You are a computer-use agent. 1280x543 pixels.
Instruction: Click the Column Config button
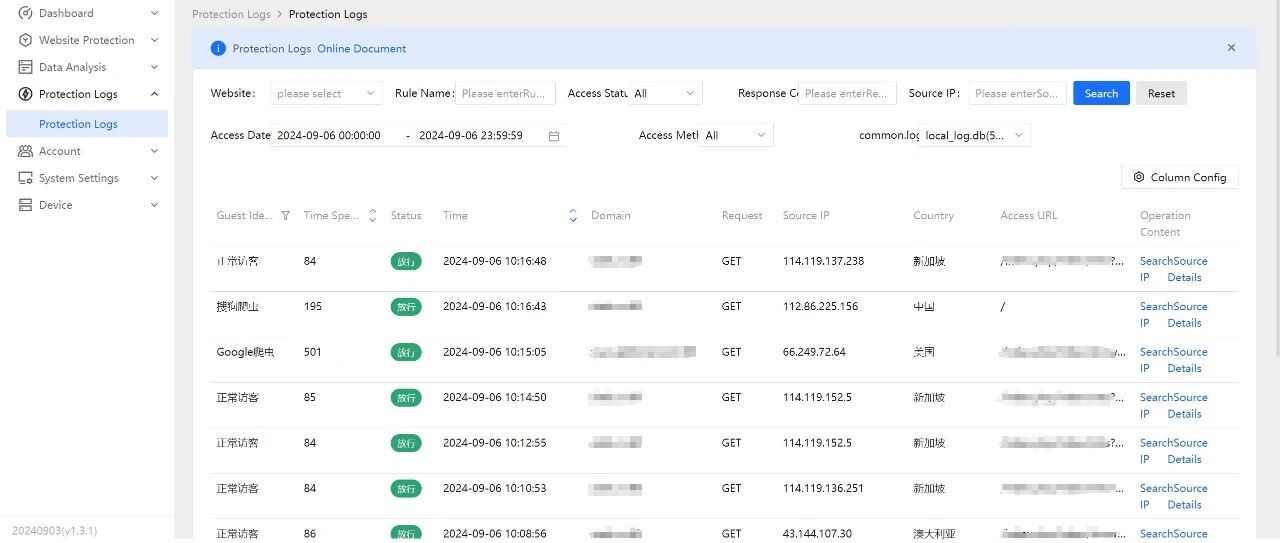[1180, 177]
